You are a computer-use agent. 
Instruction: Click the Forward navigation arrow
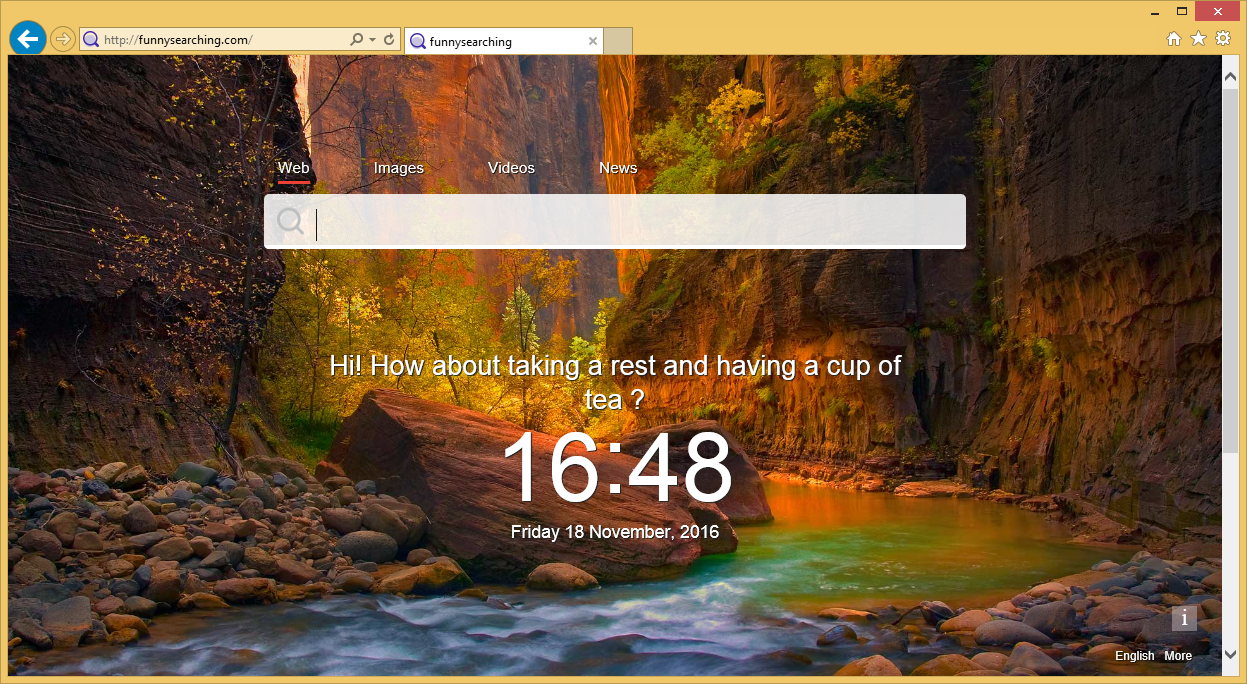pyautogui.click(x=63, y=40)
